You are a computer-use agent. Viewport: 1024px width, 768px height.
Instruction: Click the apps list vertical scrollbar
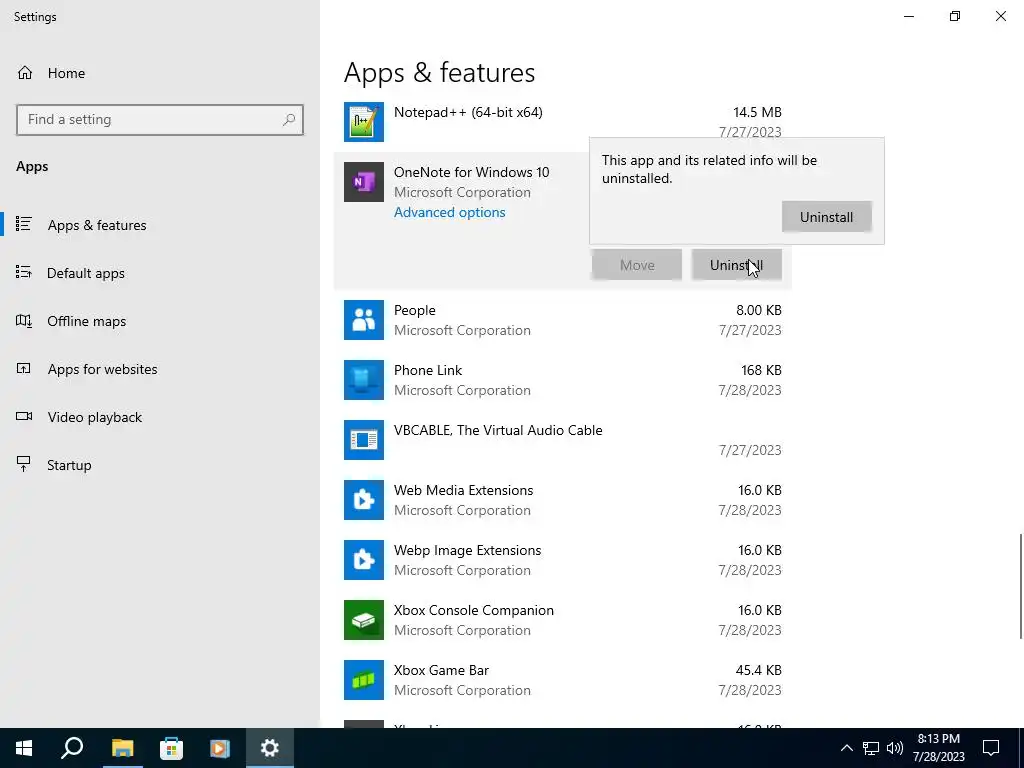tap(1019, 586)
